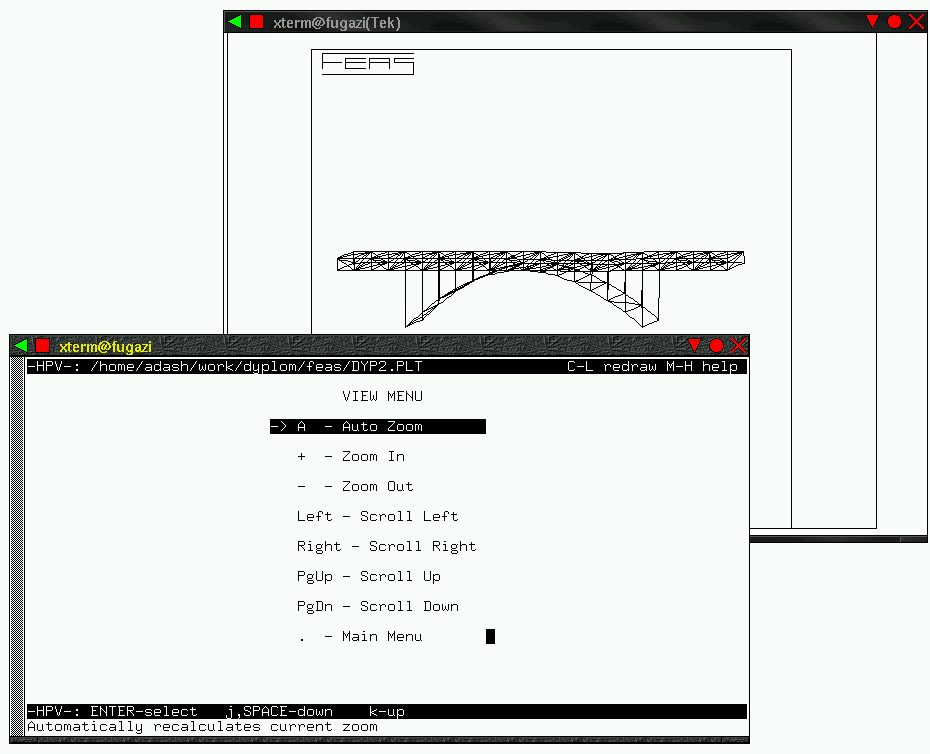Pick the Scroll Up menu entry

tap(368, 577)
